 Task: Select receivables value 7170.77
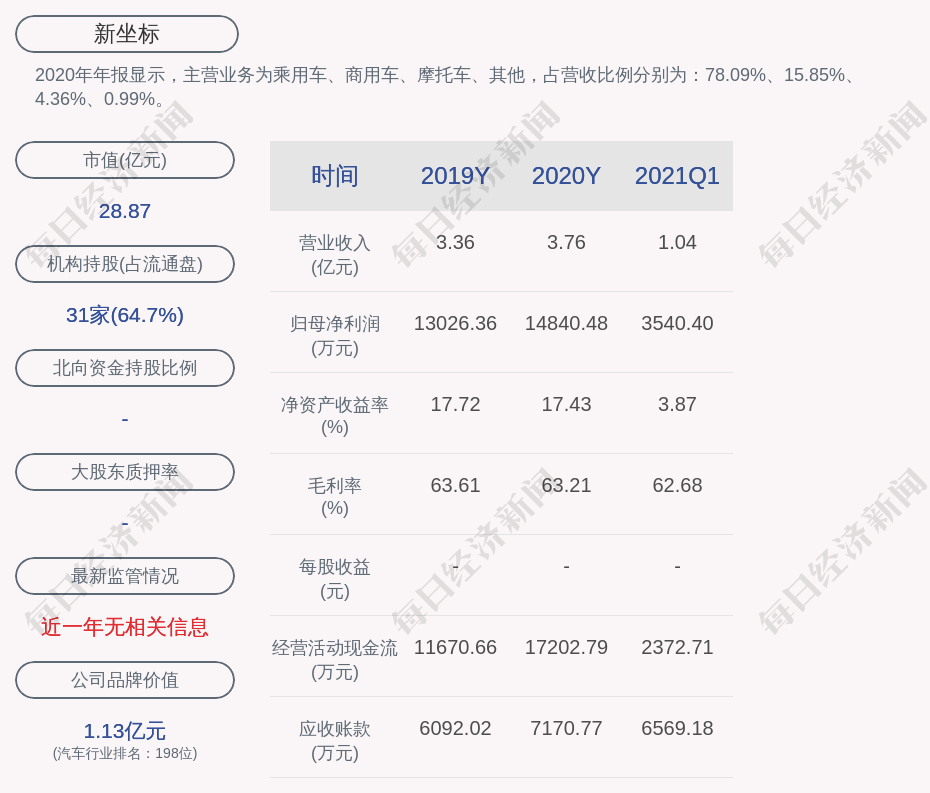pyautogui.click(x=566, y=728)
